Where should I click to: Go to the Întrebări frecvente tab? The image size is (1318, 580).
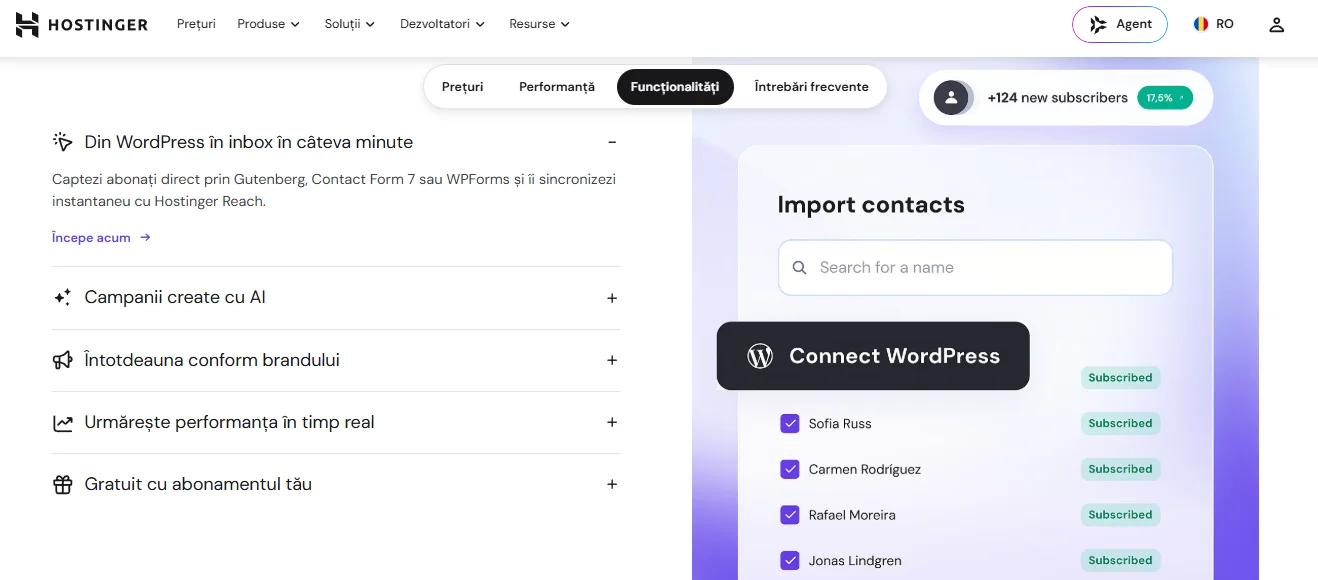coord(811,87)
